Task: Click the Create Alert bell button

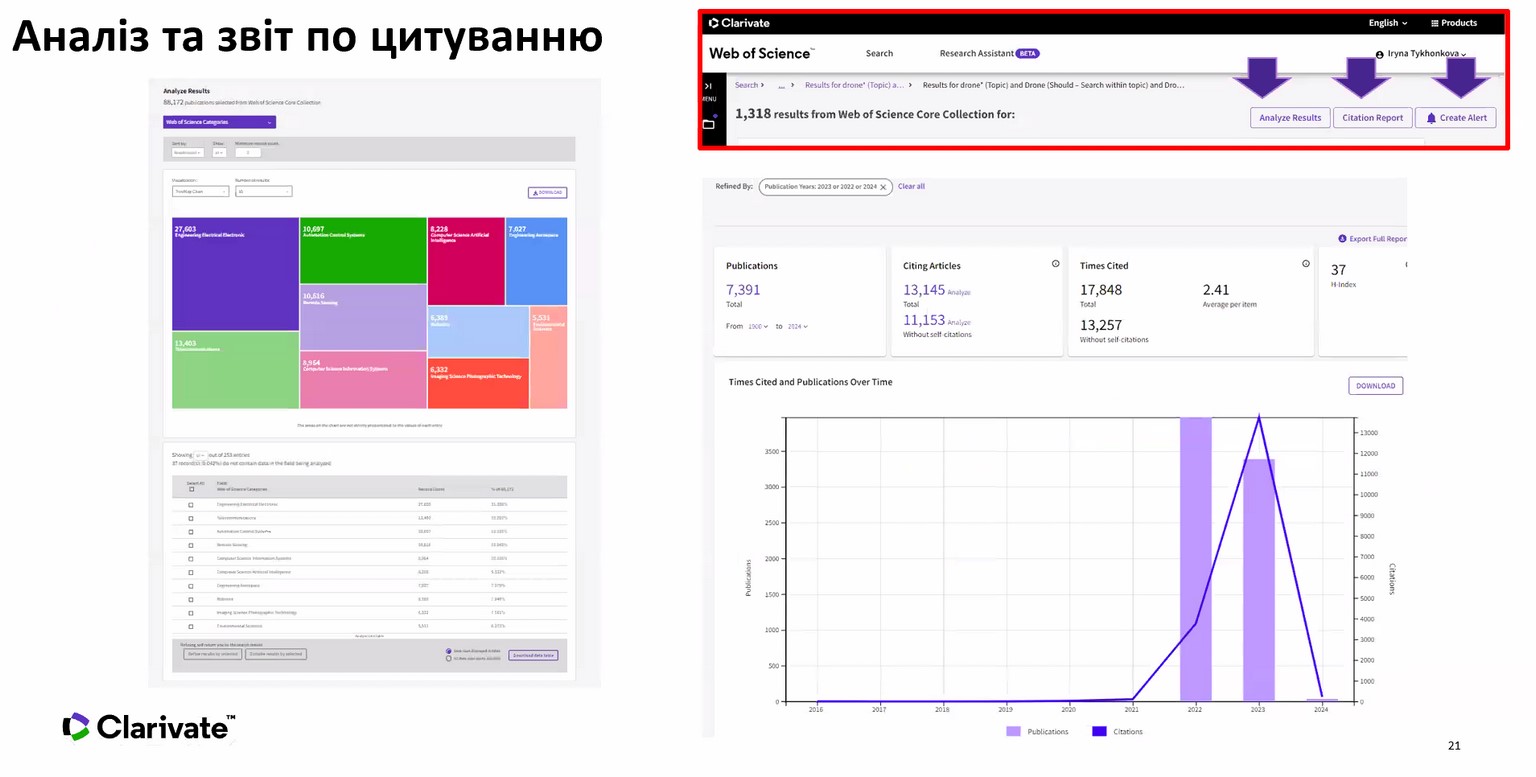Action: (1455, 118)
